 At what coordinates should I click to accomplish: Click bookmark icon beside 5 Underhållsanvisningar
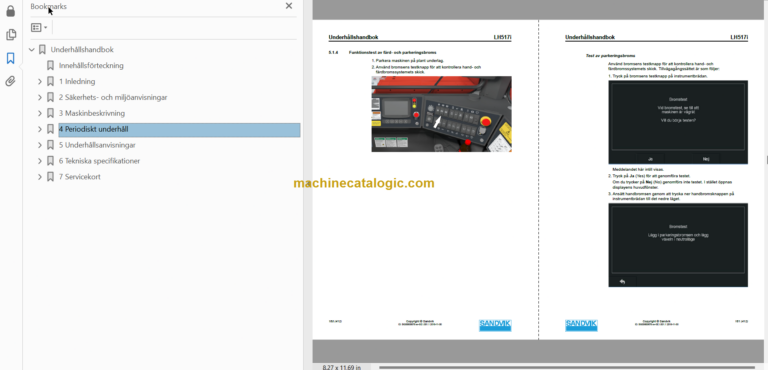tap(50, 145)
